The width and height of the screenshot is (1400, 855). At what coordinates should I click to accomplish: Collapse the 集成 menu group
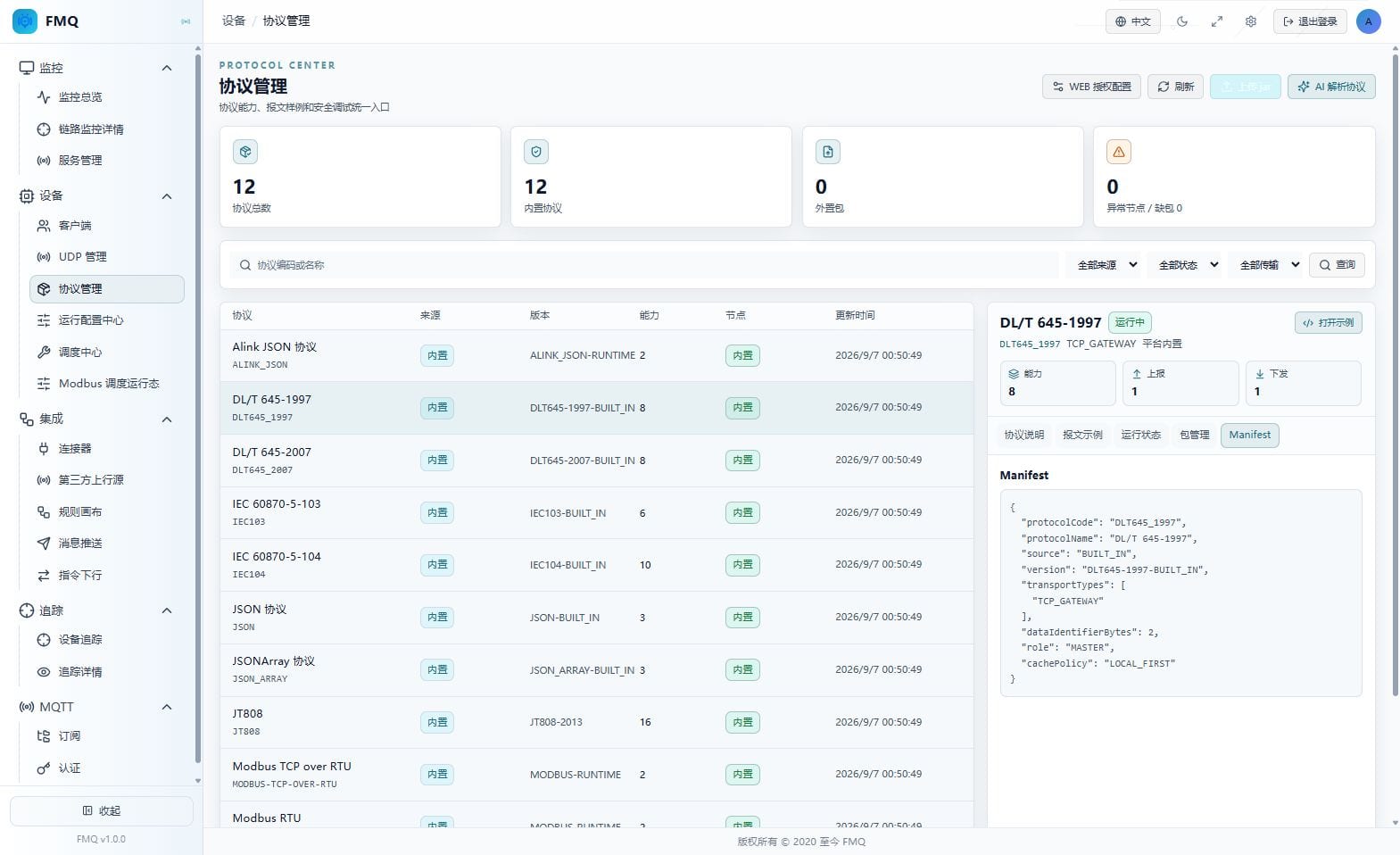(167, 419)
